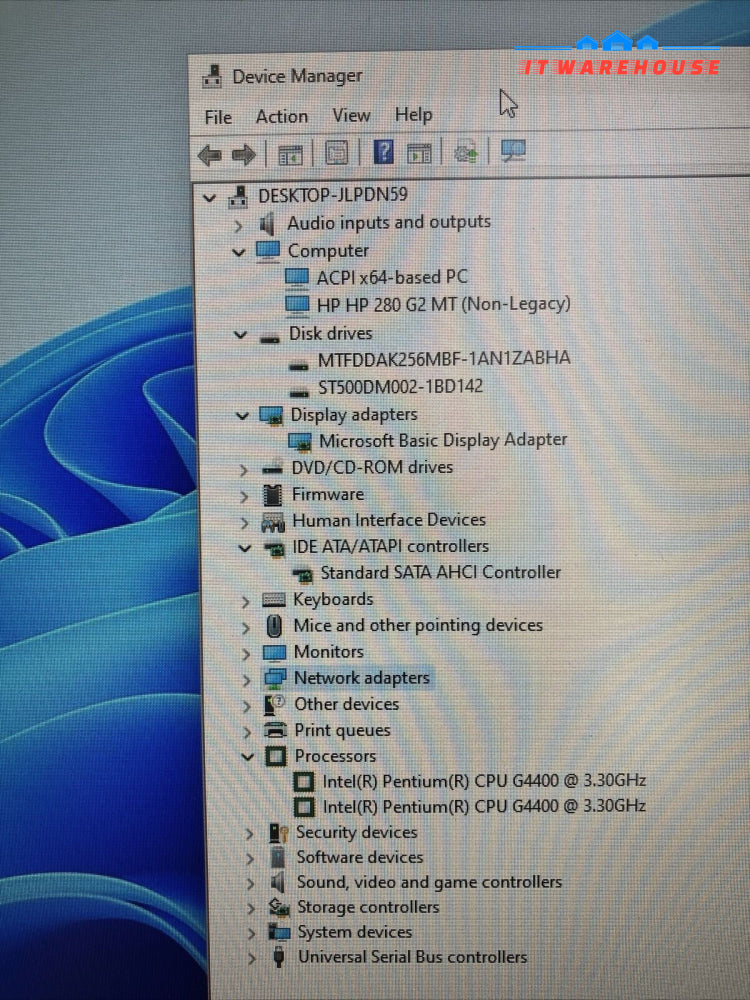This screenshot has height=1000, width=750.
Task: Open the View menu
Action: click(351, 115)
